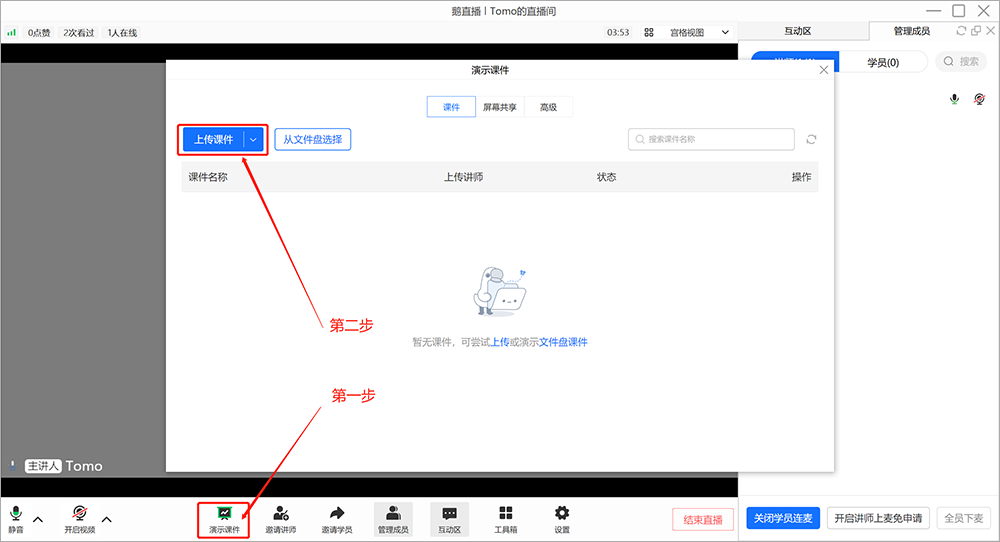1000x542 pixels.
Task: Click 关闭学员连麦 button
Action: click(x=783, y=518)
